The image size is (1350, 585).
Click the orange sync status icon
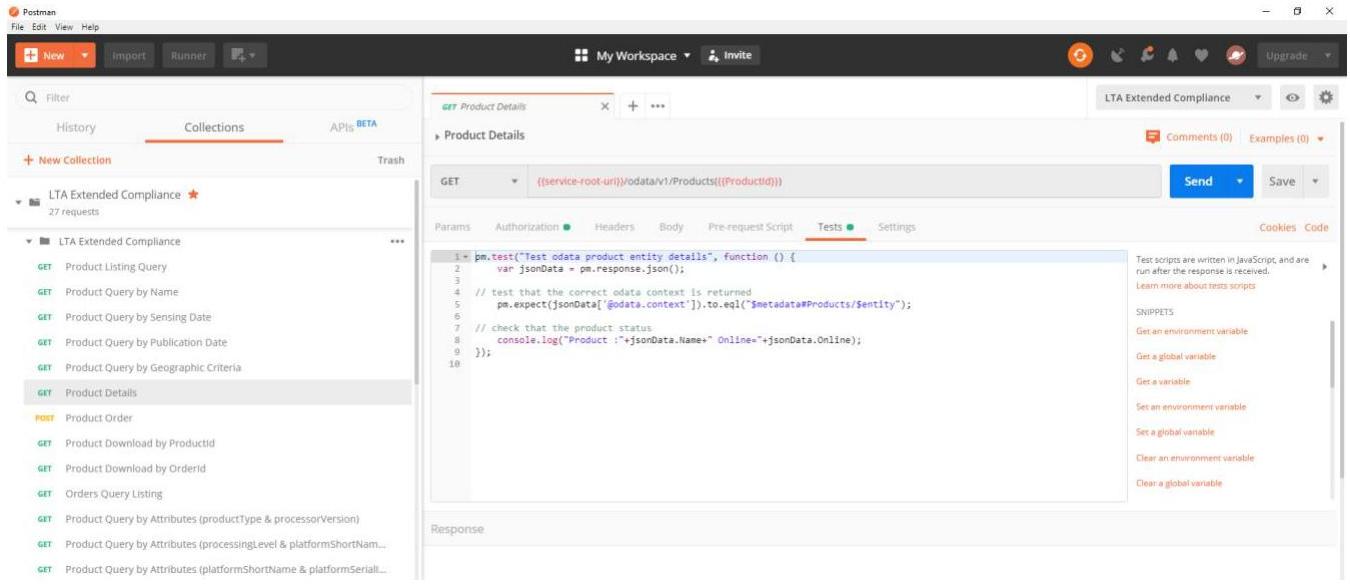[x=1080, y=56]
